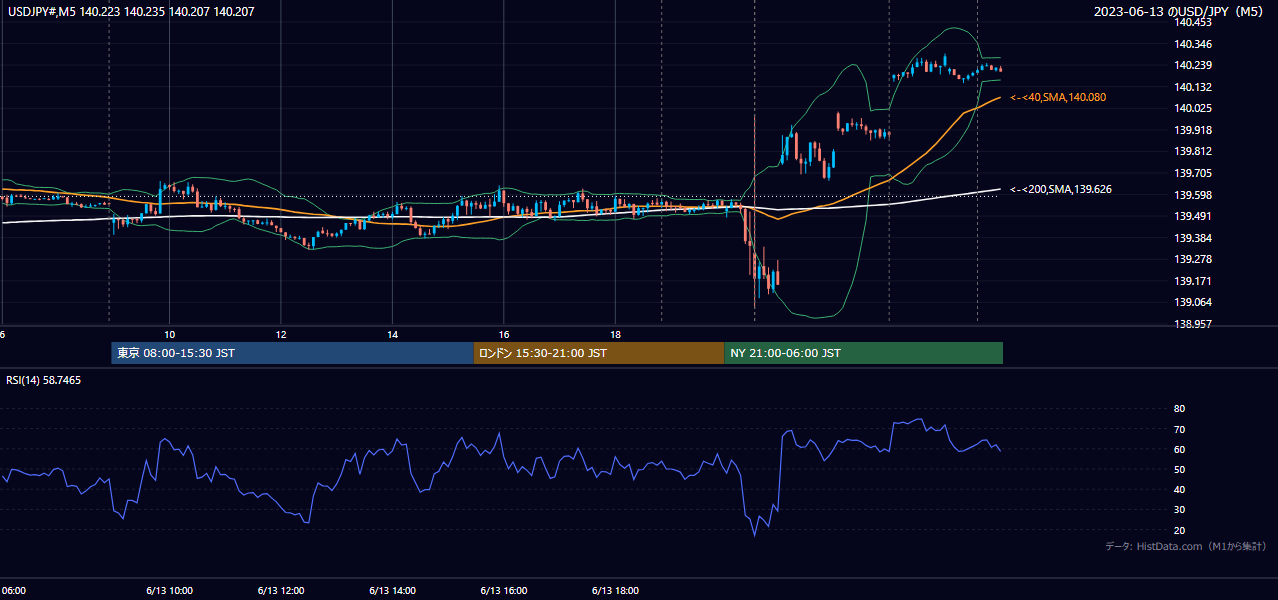Image resolution: width=1278 pixels, height=600 pixels.
Task: Select the London 15:30-21:00 JST session bar
Action: 598,353
